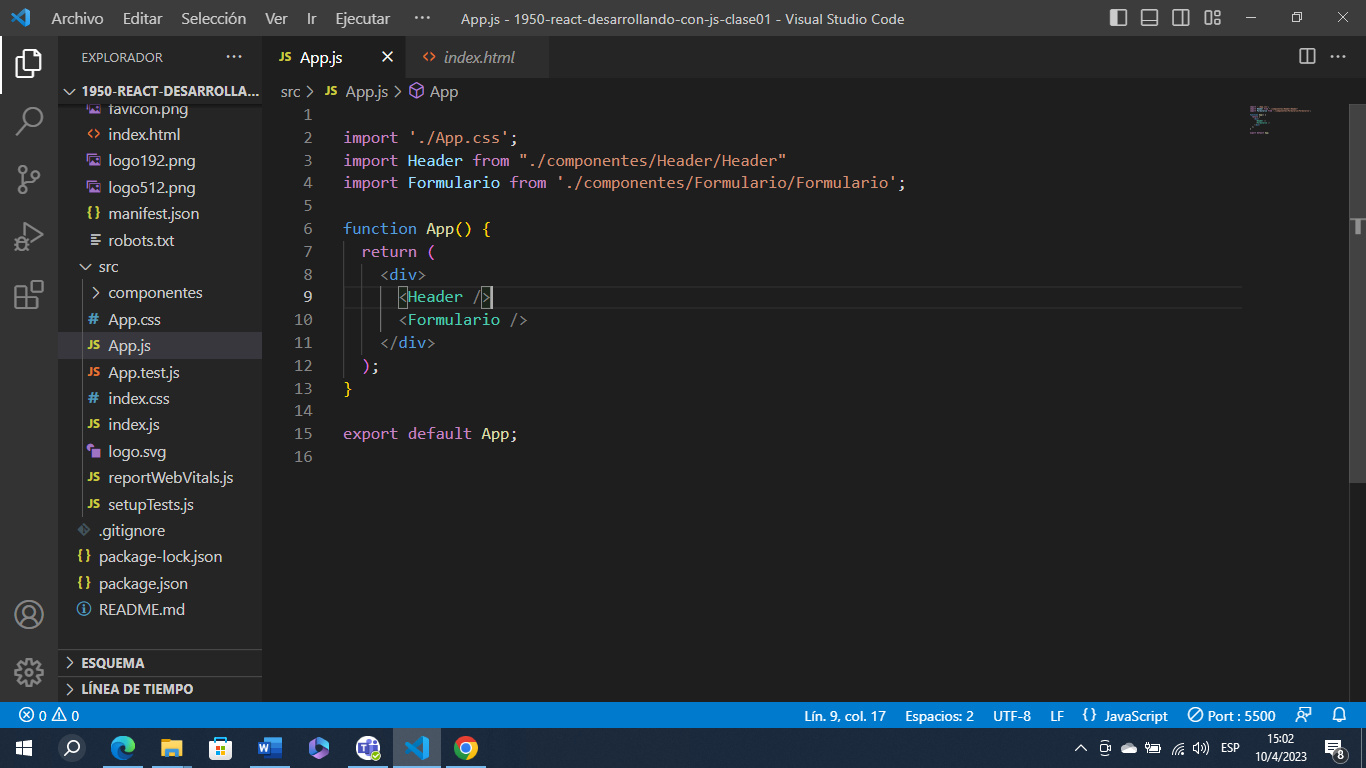The width and height of the screenshot is (1366, 768).
Task: Open customize layout icon
Action: coord(1213,18)
